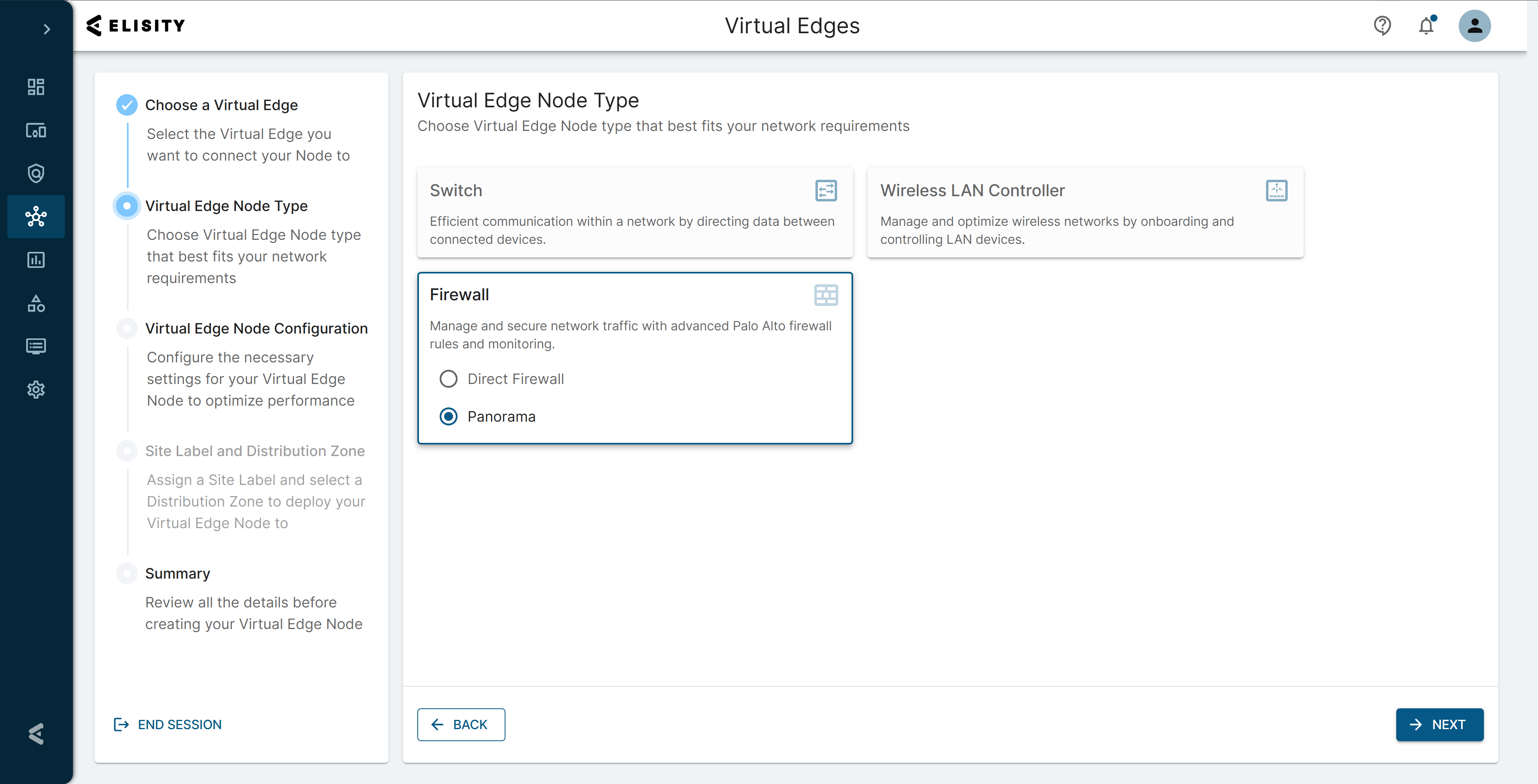Click the BACK button
Viewport: 1538px width, 784px height.
point(461,724)
